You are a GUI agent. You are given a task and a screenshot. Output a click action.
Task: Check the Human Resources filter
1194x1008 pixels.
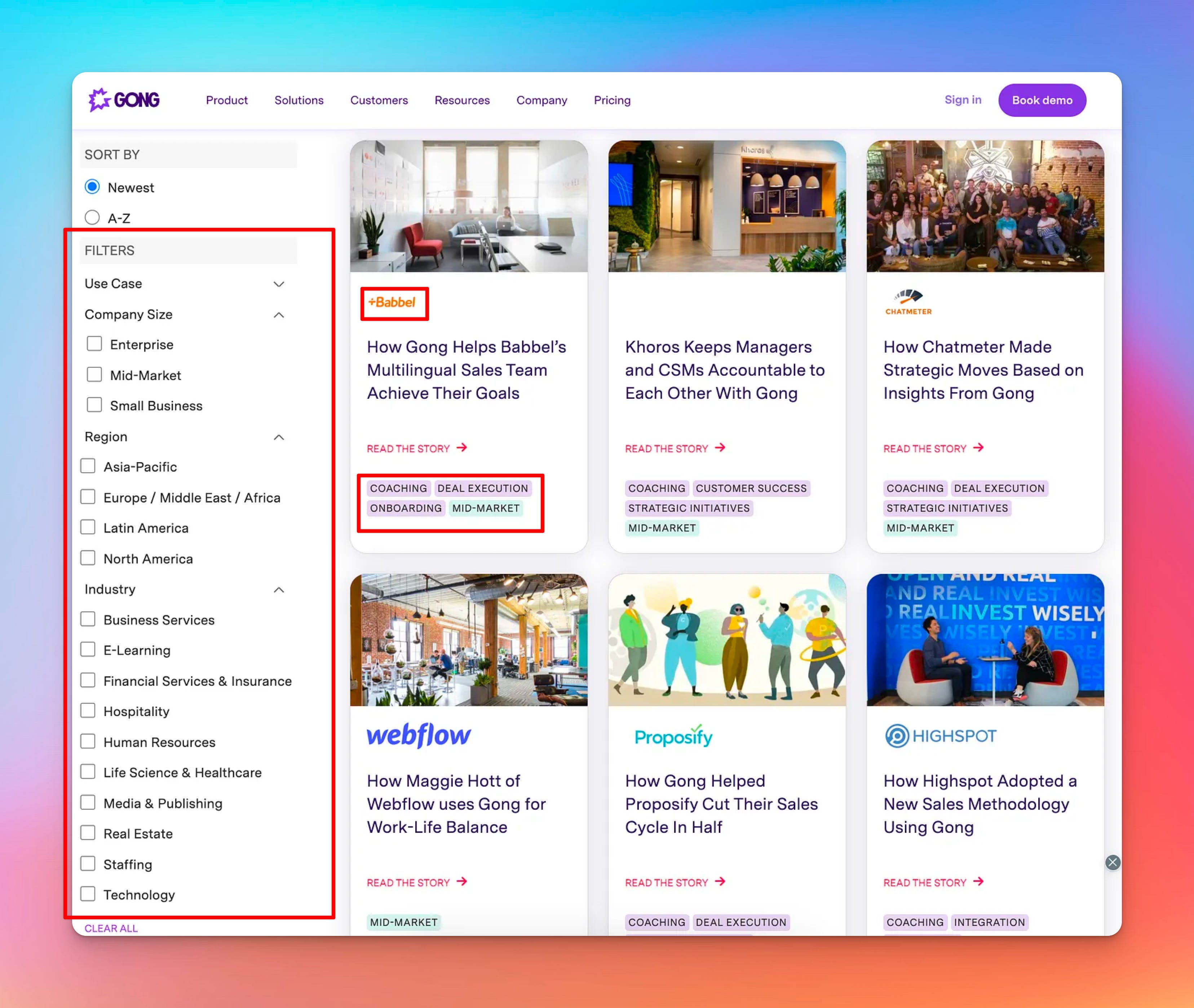click(x=88, y=742)
